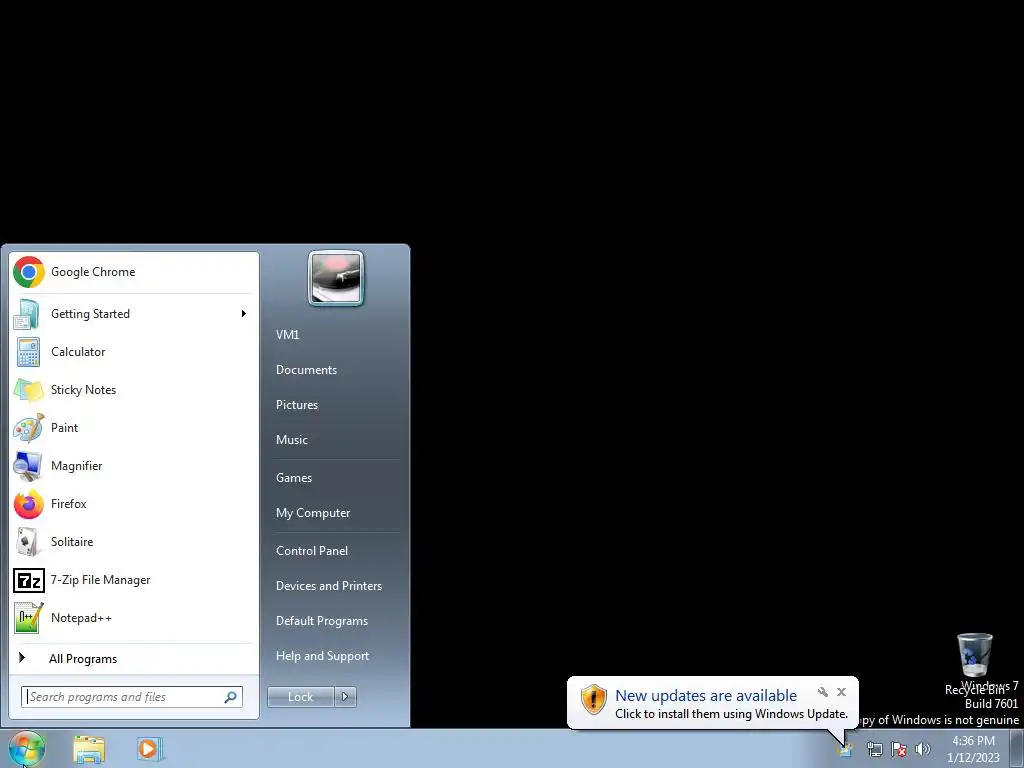This screenshot has height=768, width=1024.
Task: Select 'Notepad++' label text
Action: pos(81,618)
